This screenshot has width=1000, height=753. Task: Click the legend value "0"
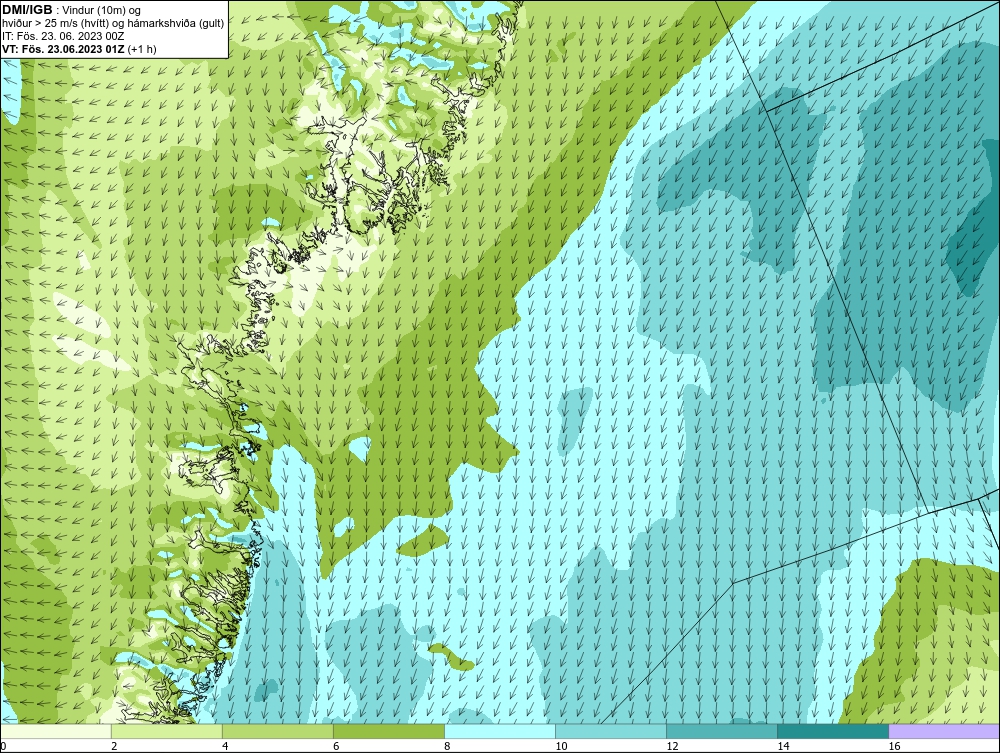click(x=4, y=747)
